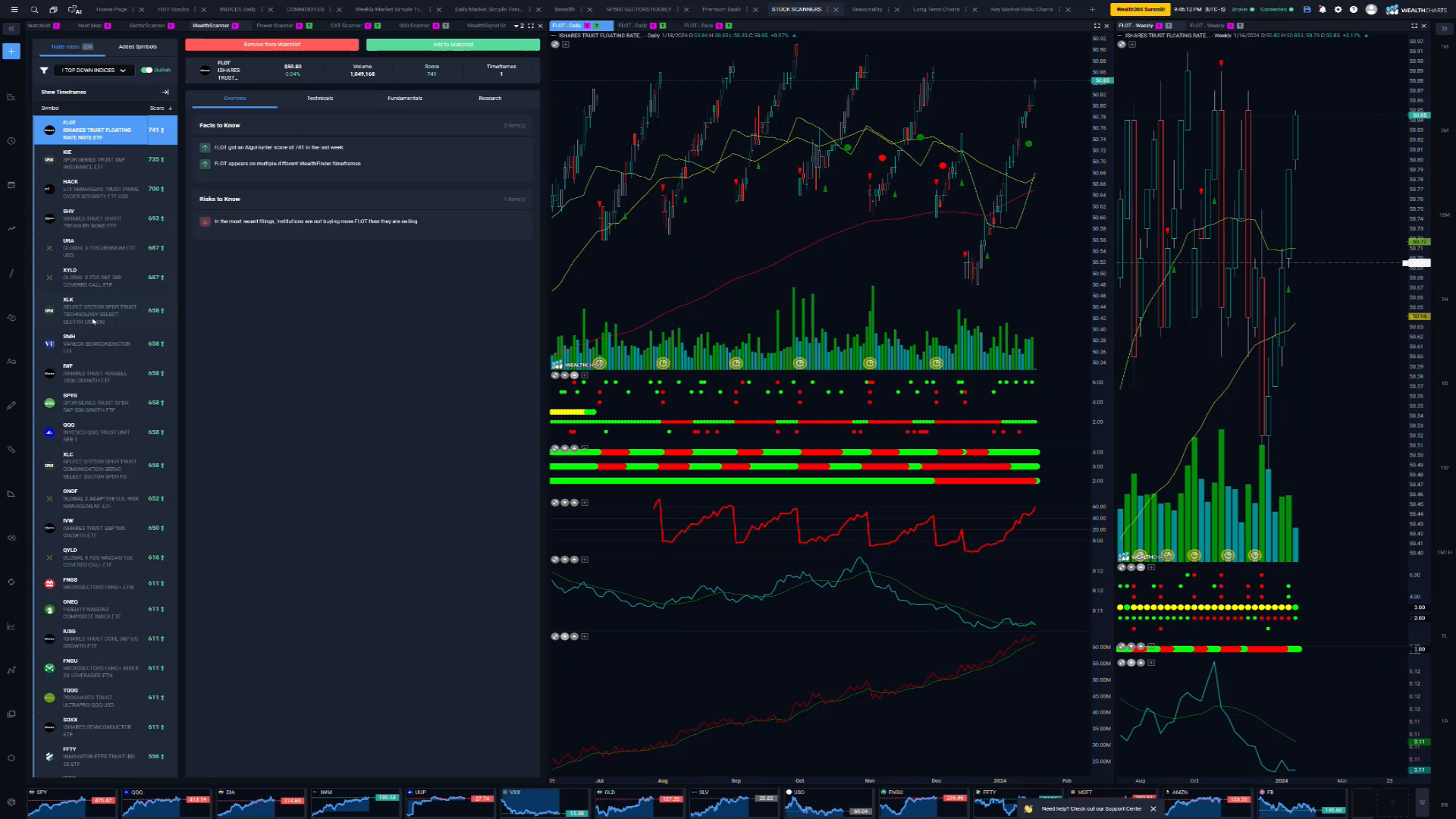Open Home Page tab options dots
This screenshot has width=1456, height=819.
click(x=133, y=10)
